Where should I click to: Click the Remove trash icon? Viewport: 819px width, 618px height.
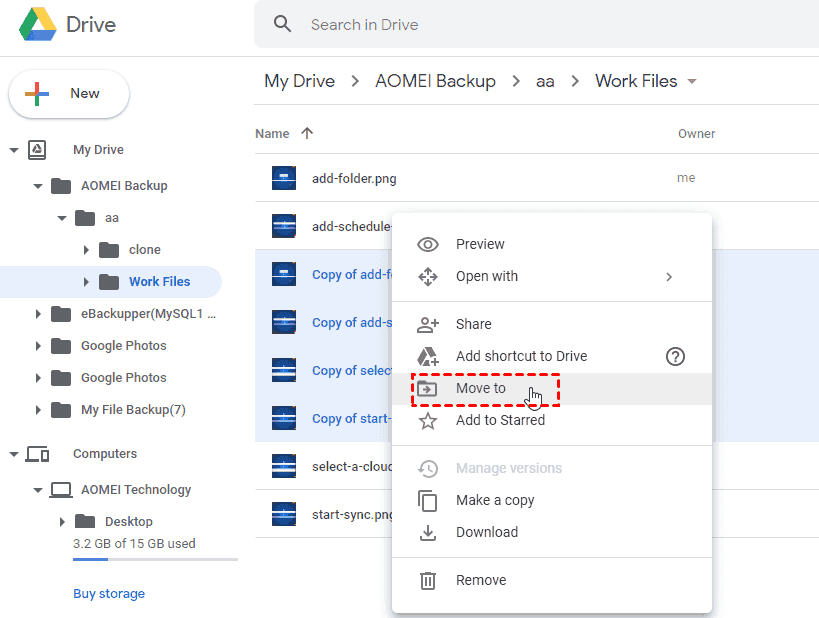(428, 580)
